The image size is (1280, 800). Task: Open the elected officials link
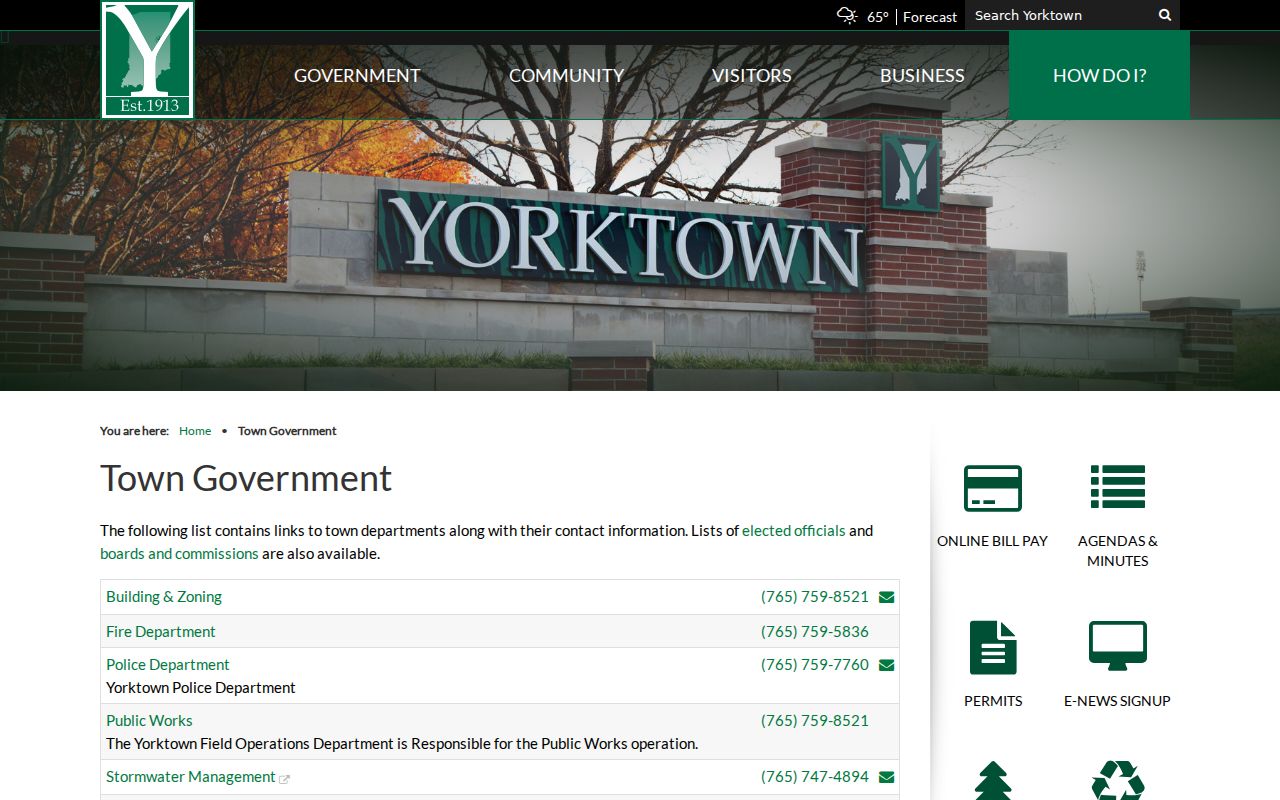click(x=794, y=531)
